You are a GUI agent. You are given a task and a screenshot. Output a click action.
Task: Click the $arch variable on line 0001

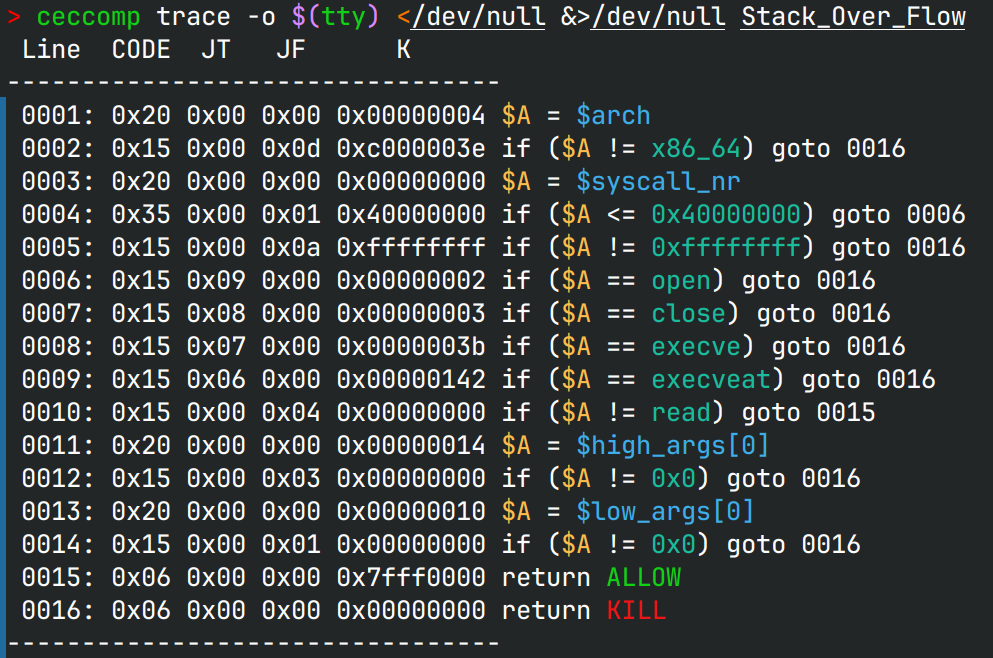click(613, 116)
